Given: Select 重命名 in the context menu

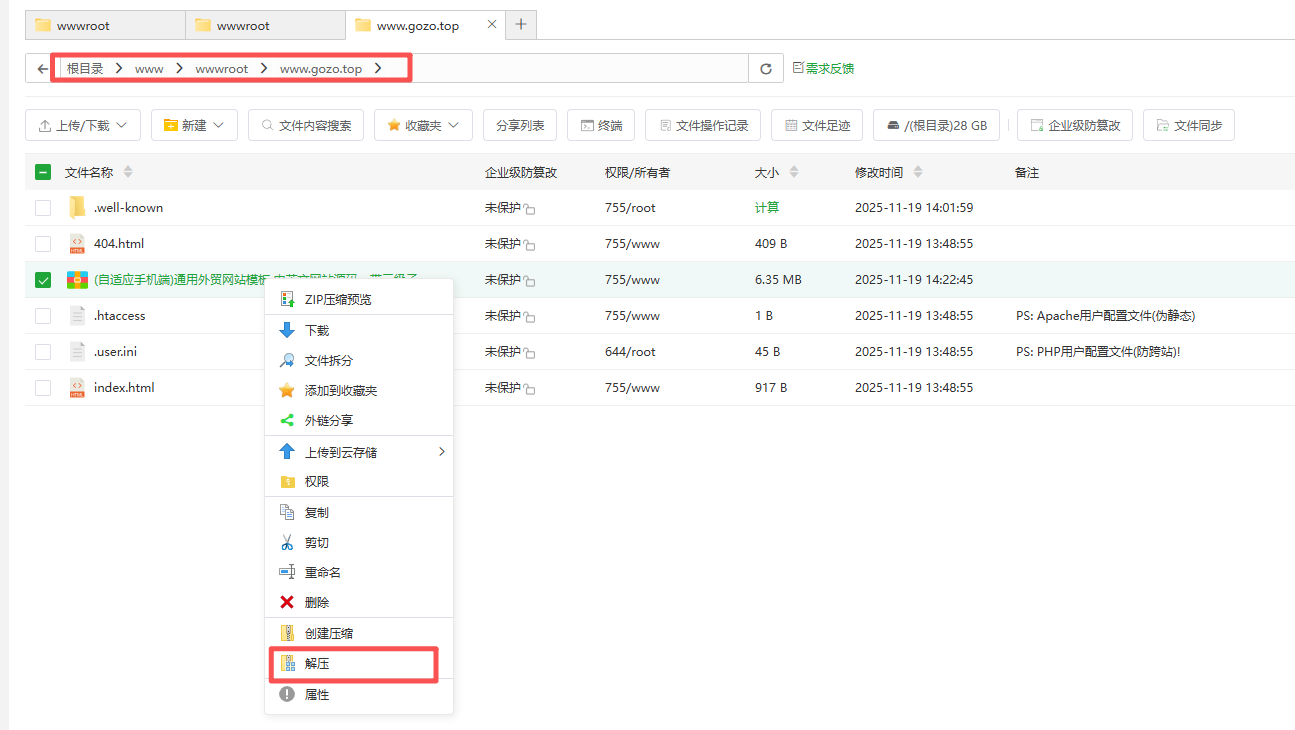Looking at the screenshot, I should [x=322, y=573].
